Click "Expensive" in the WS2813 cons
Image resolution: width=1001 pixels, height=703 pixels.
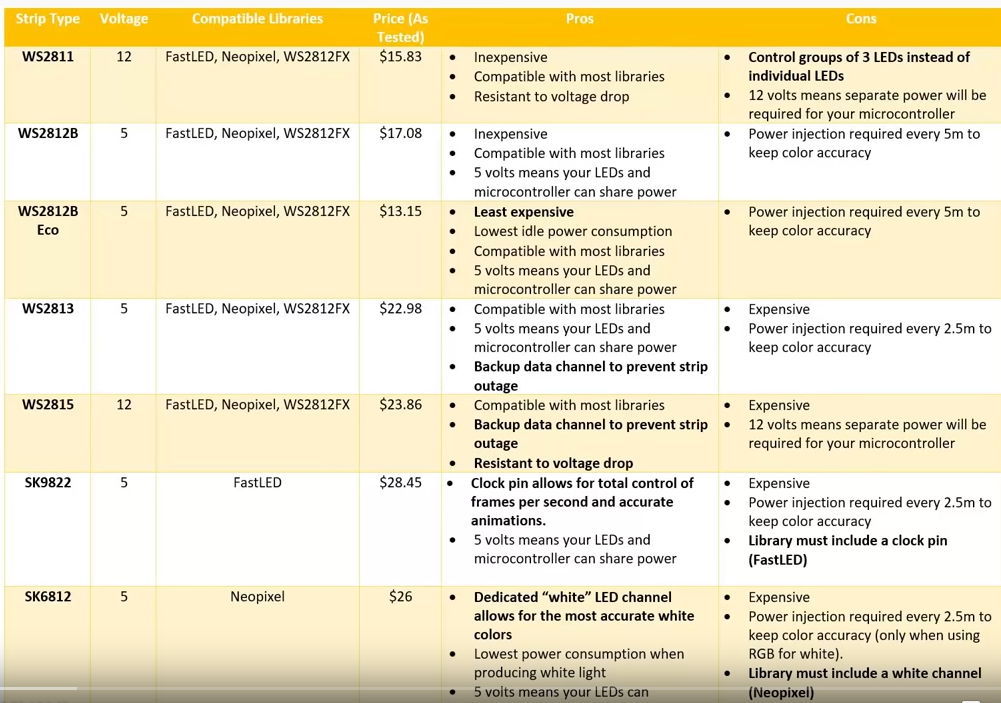pyautogui.click(x=779, y=309)
